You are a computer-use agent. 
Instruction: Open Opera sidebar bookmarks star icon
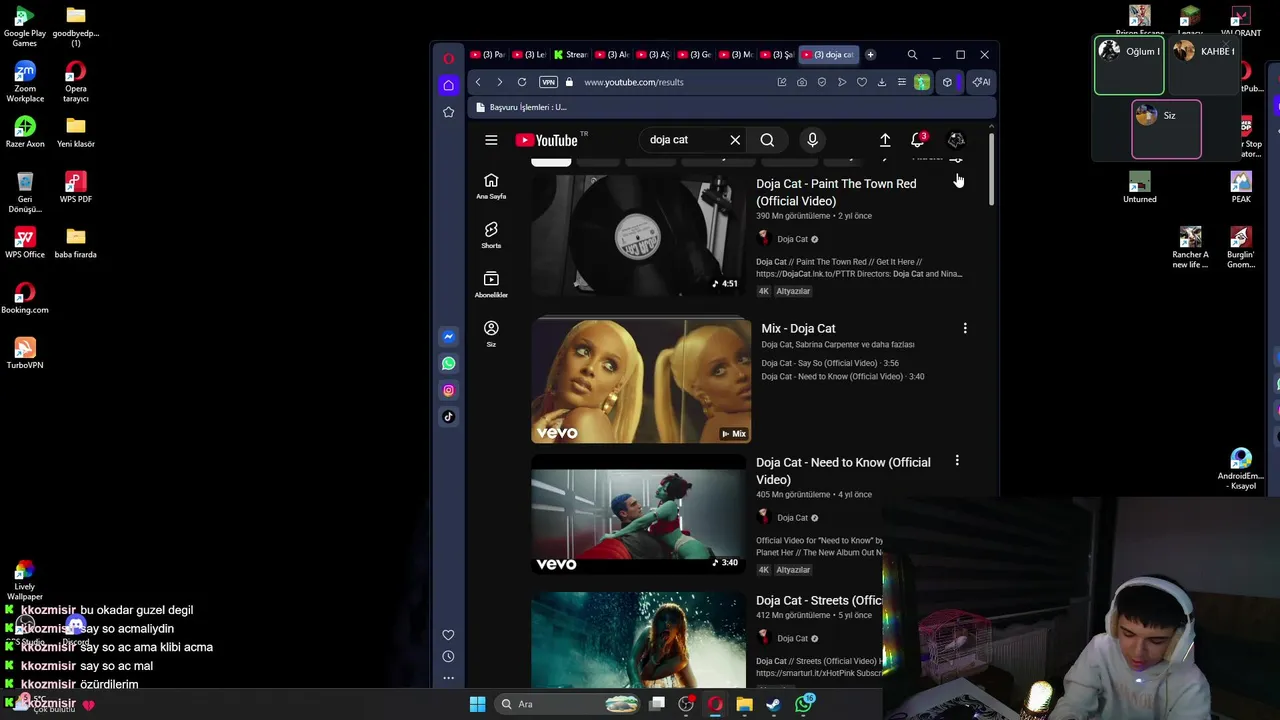(448, 112)
